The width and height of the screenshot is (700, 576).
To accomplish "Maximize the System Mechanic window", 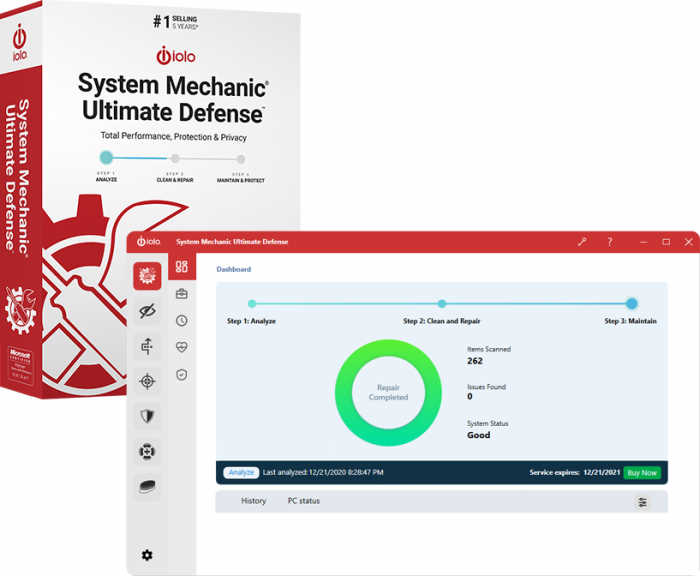I will click(666, 242).
